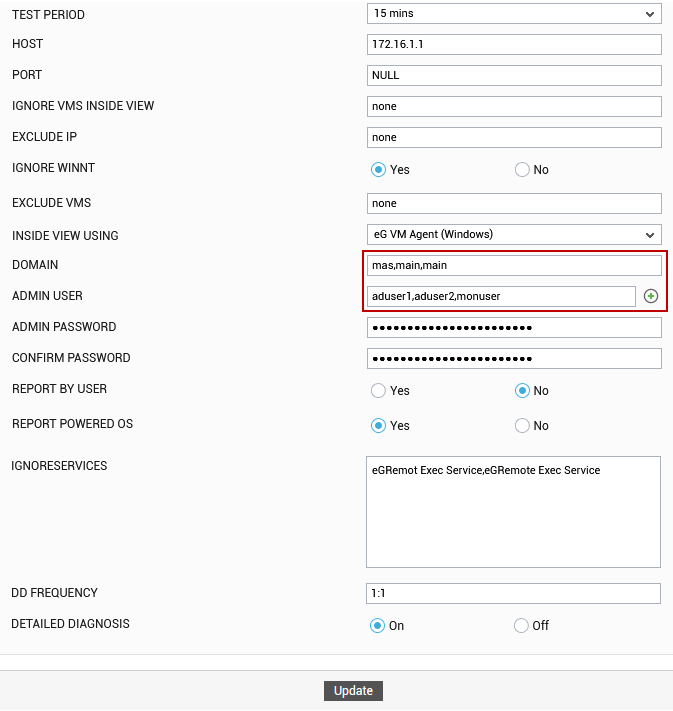The width and height of the screenshot is (673, 711).
Task: Turn DETAILED DIAGNOSIS Off
Action: [x=521, y=625]
